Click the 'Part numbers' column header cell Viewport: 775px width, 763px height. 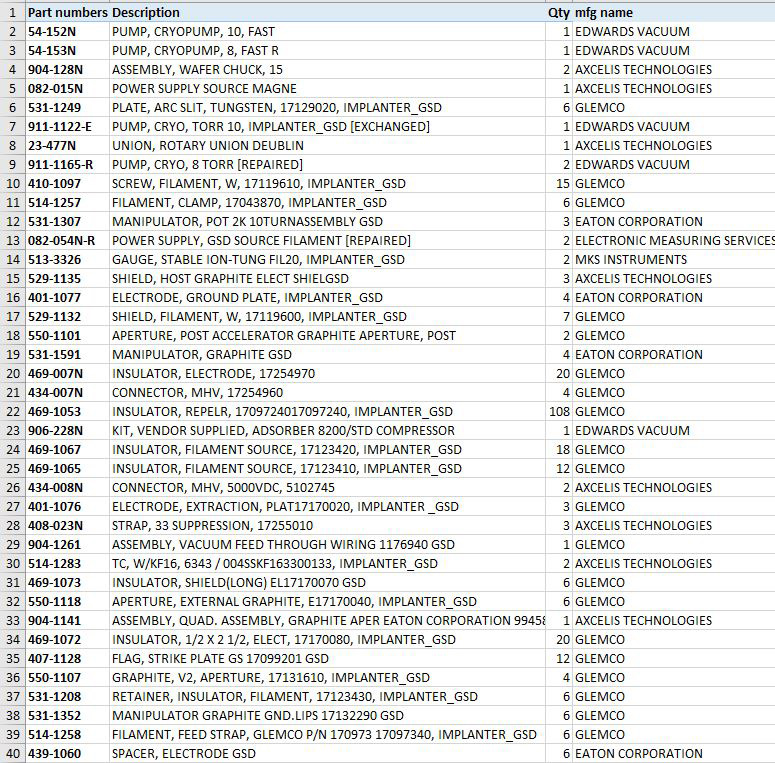(67, 12)
